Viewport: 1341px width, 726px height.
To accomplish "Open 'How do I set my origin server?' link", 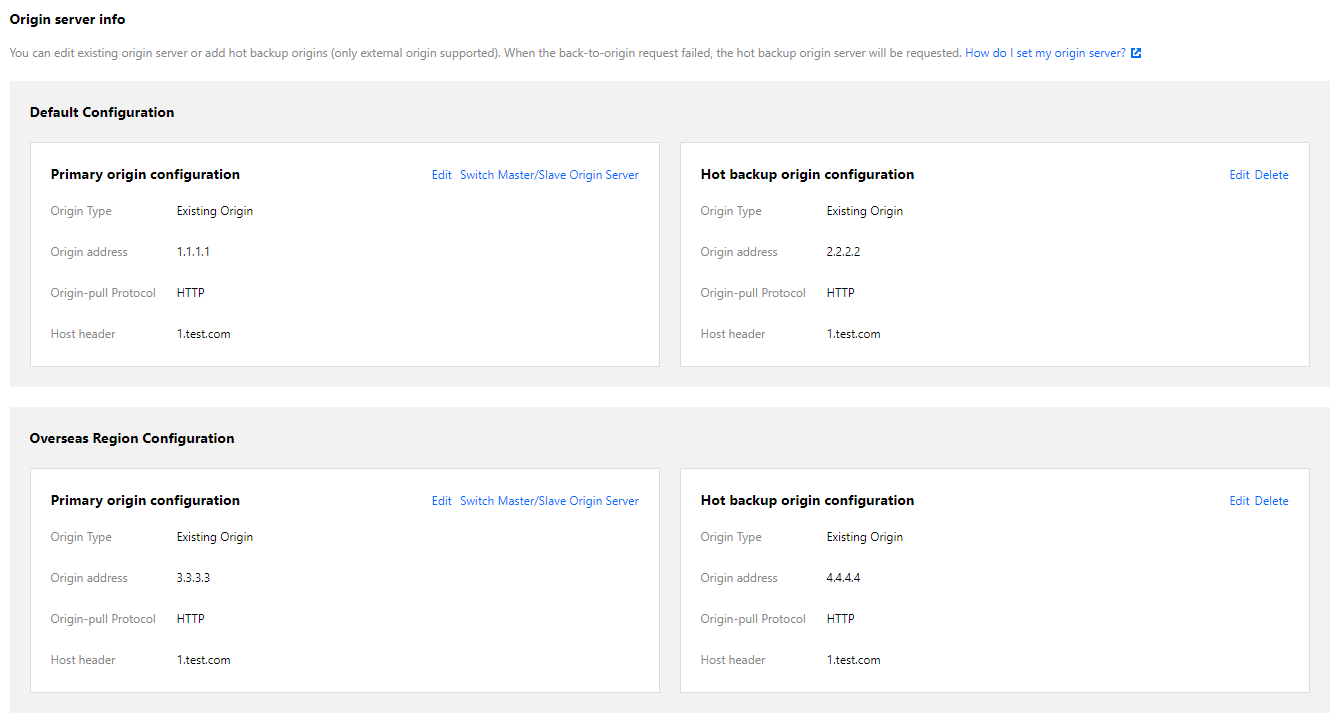I will coord(1045,53).
